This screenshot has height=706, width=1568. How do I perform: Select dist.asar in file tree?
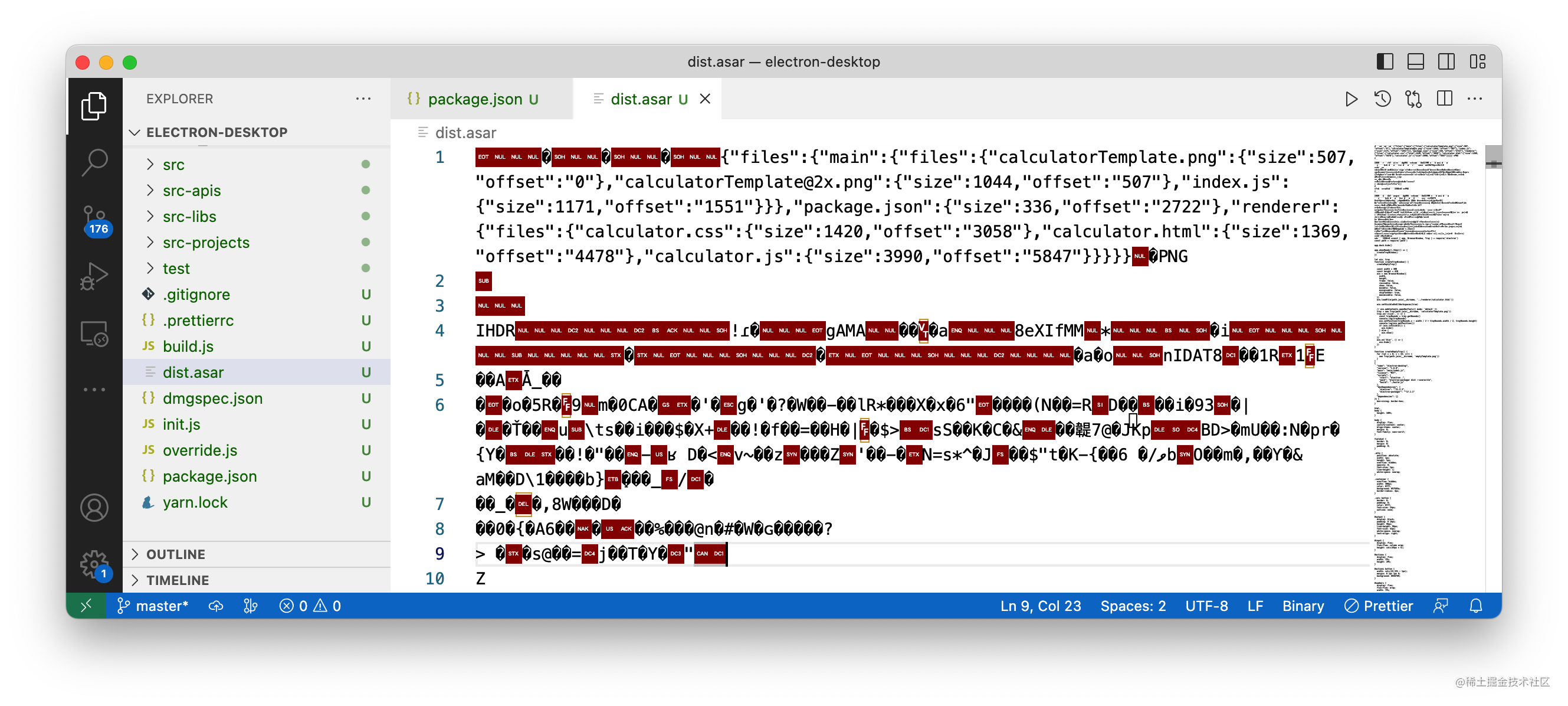(x=256, y=372)
